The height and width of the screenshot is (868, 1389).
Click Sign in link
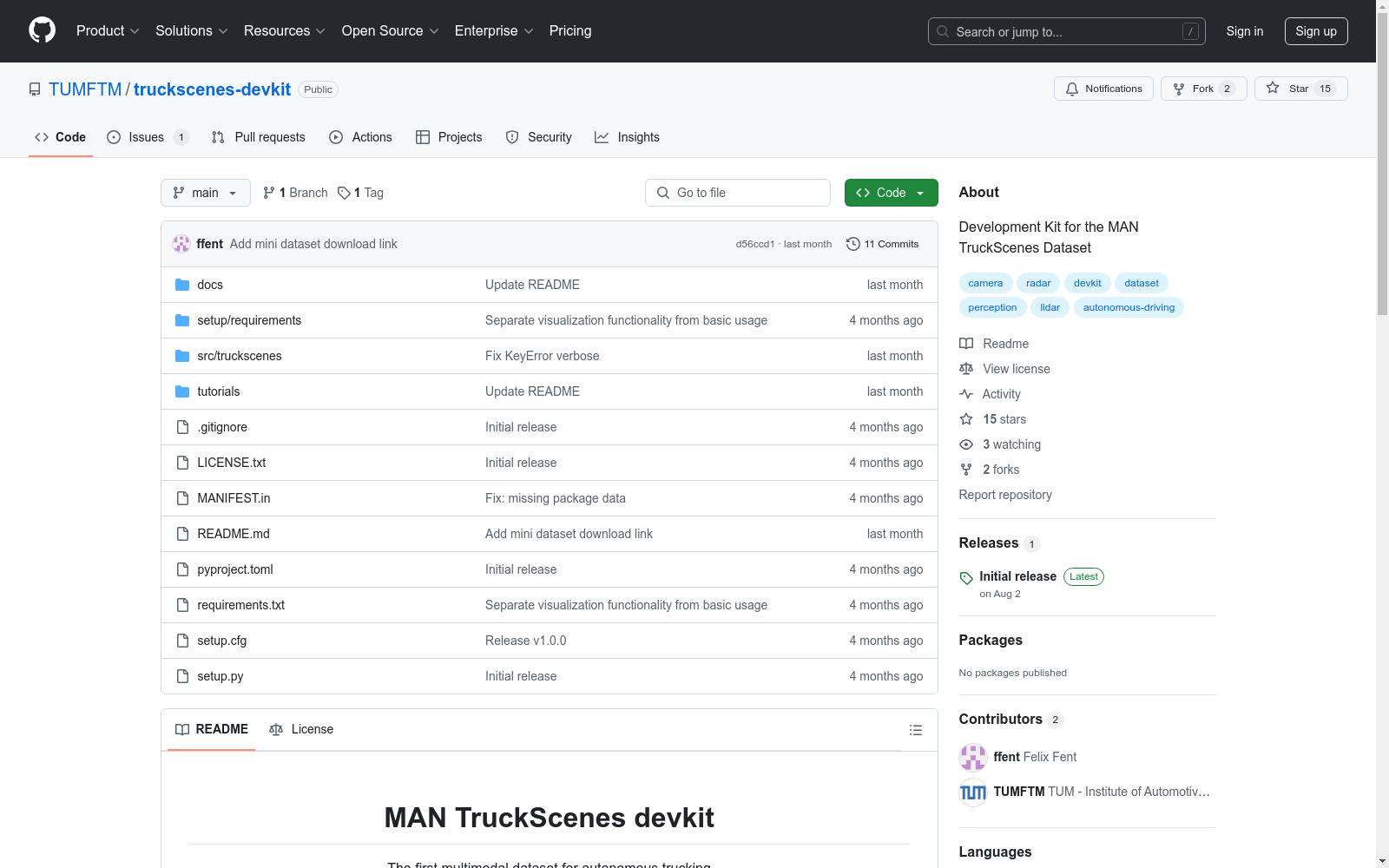(x=1244, y=31)
